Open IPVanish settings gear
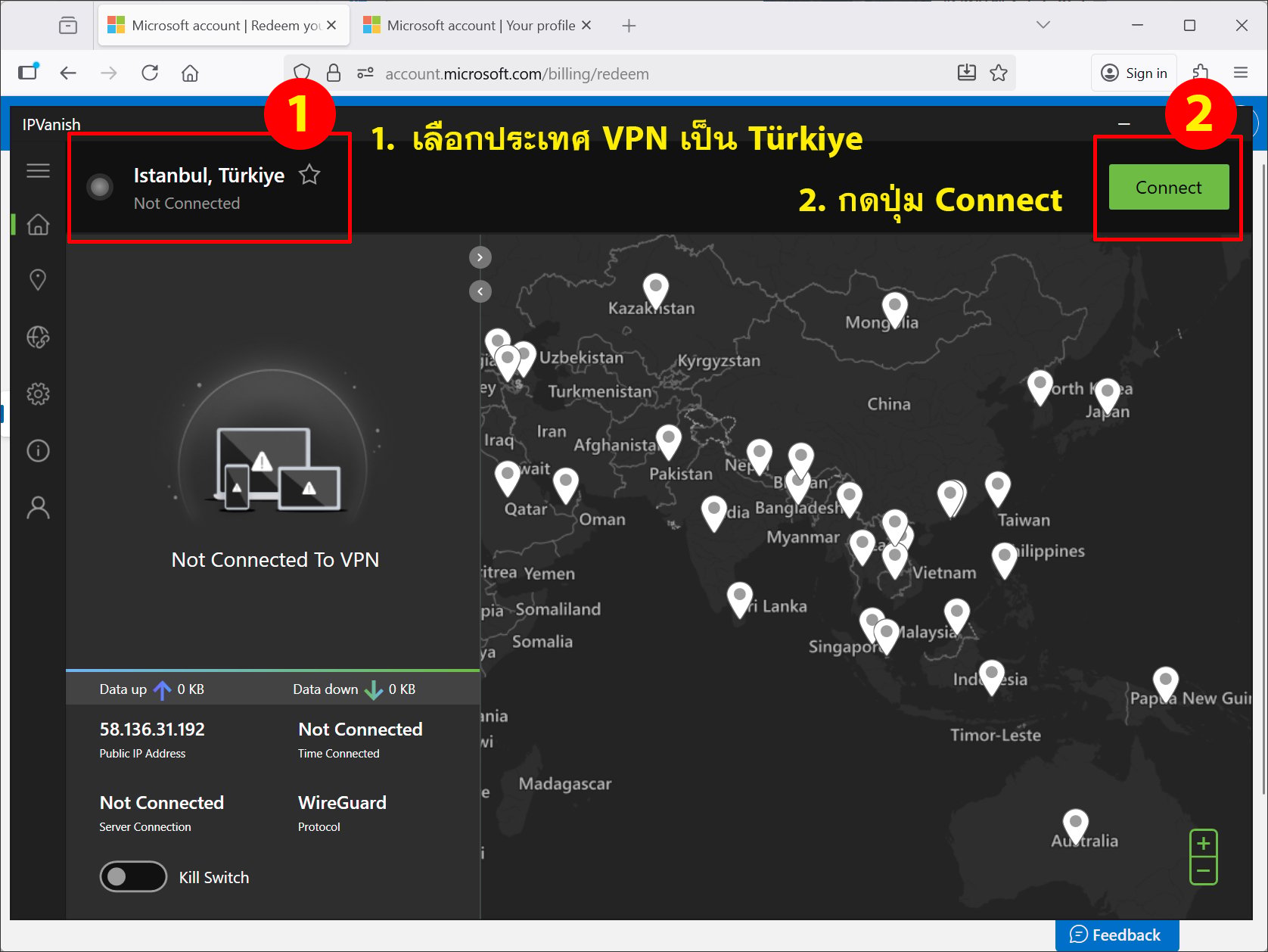The height and width of the screenshot is (952, 1268). point(38,394)
